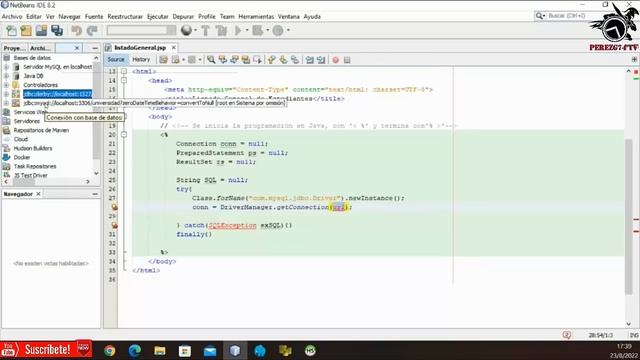Click the New Project toolbar icon

[26, 31]
